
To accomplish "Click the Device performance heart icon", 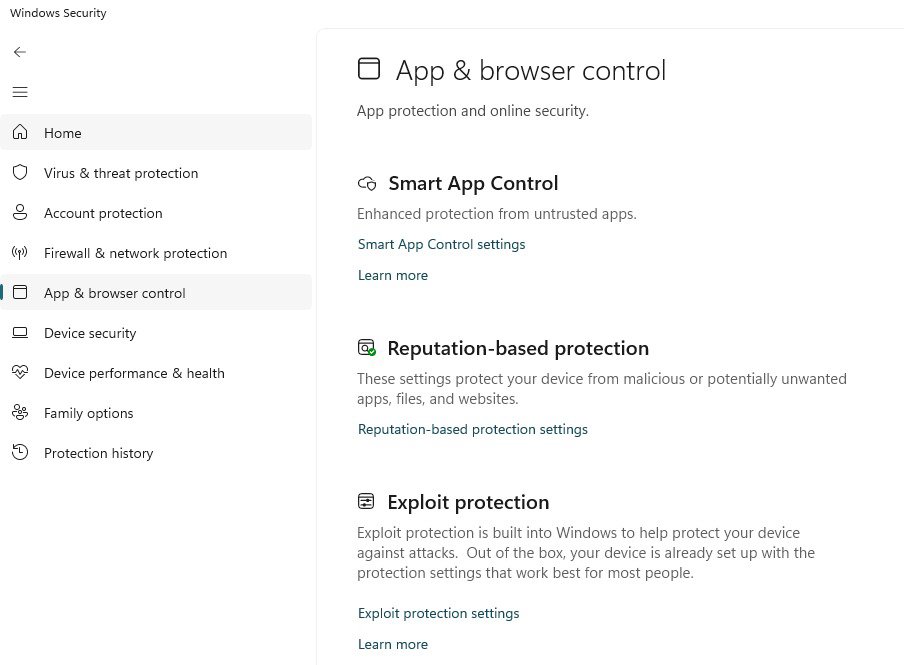I will 20,373.
